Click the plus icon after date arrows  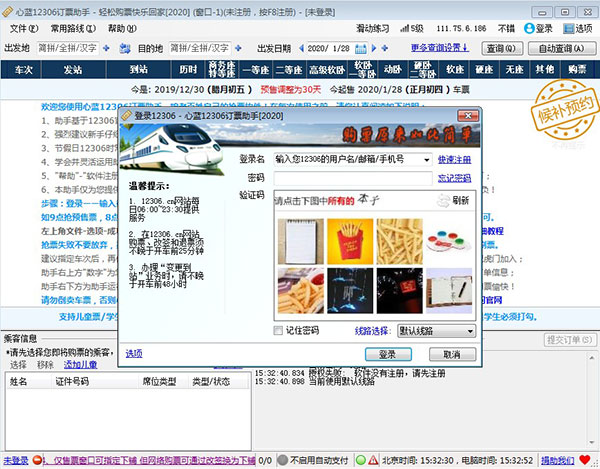tap(385, 48)
